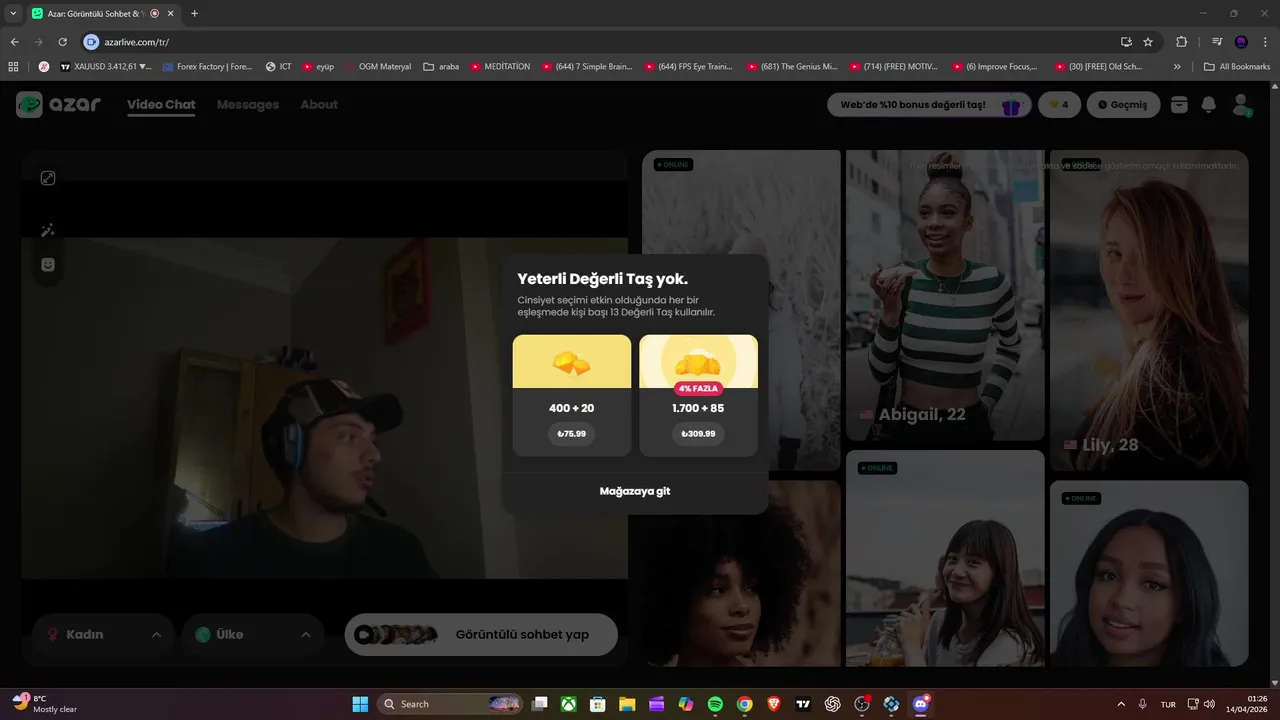The width and height of the screenshot is (1280, 720).
Task: Open File Explorer from taskbar
Action: click(x=627, y=704)
